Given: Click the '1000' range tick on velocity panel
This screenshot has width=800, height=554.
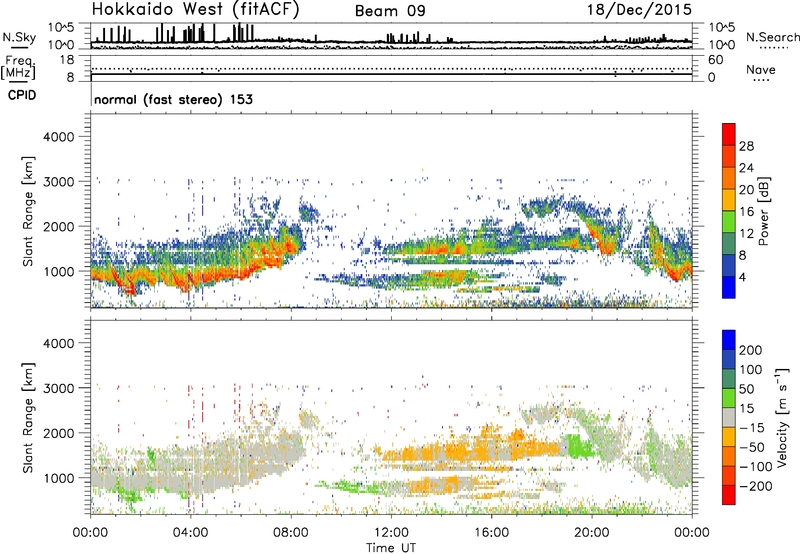Looking at the screenshot, I should 58,478.
